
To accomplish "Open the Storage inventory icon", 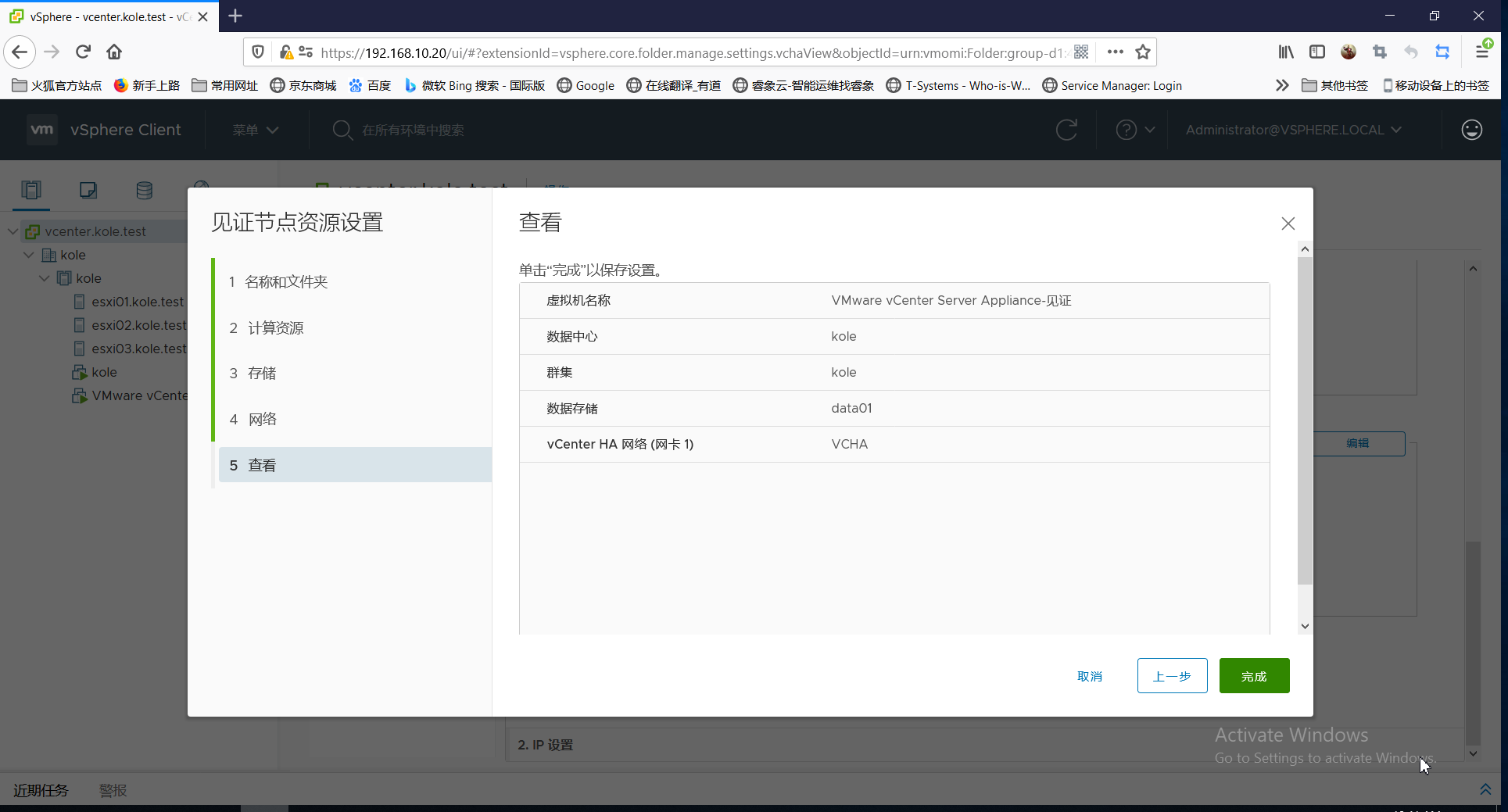I will click(144, 190).
